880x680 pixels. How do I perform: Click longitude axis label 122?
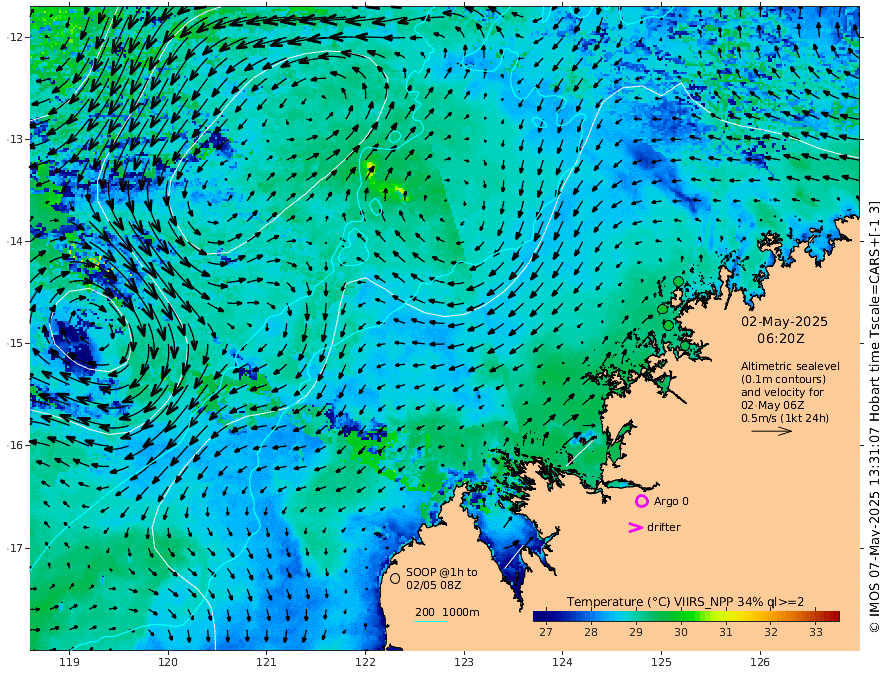point(365,662)
